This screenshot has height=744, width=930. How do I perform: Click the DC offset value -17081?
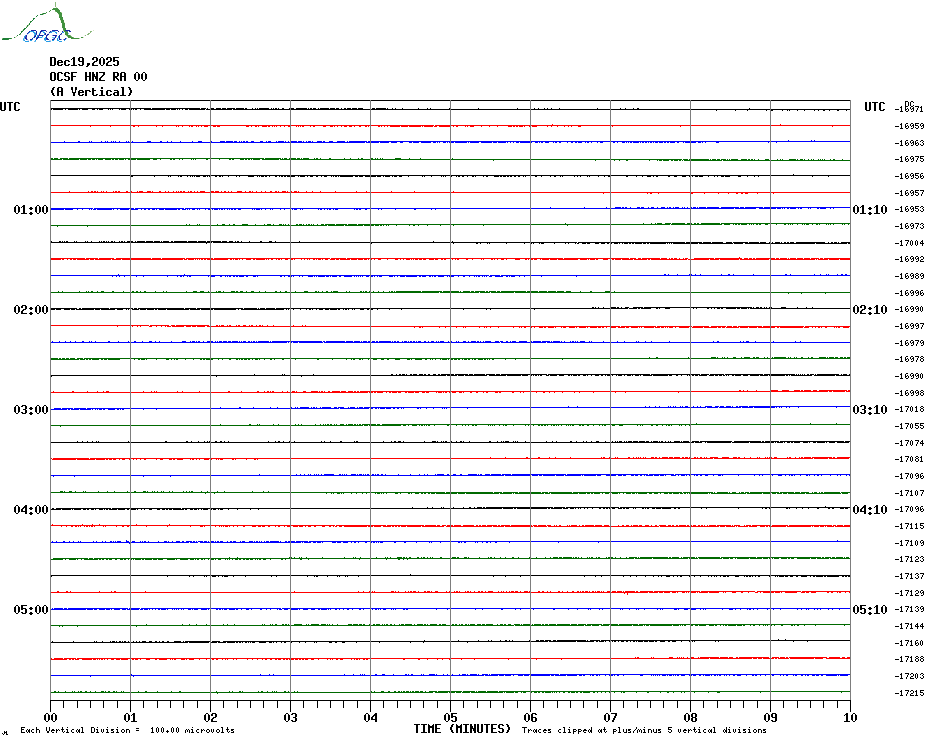tap(909, 459)
